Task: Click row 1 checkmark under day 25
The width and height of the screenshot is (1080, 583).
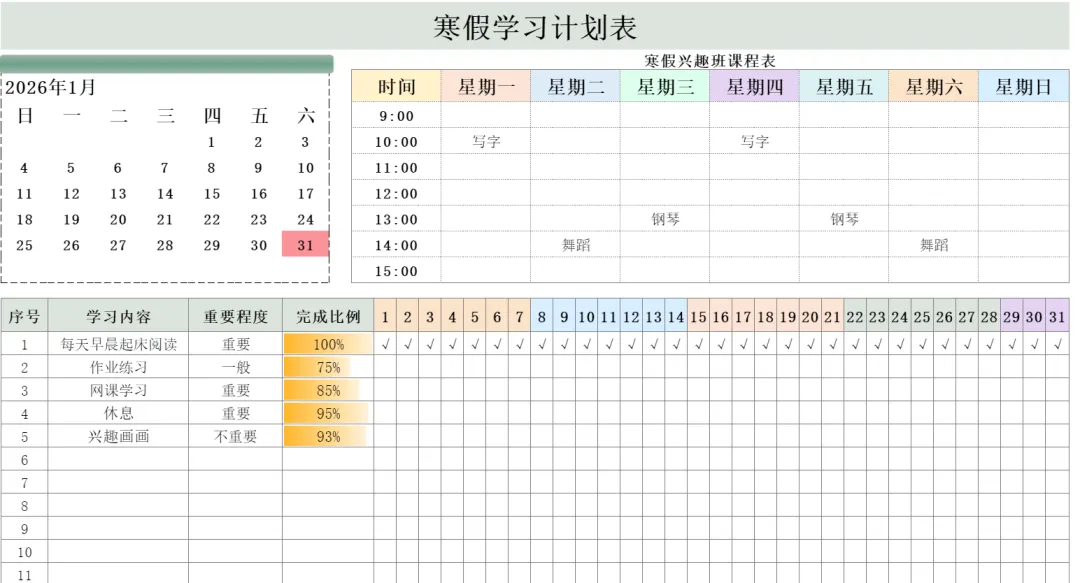Action: [922, 344]
